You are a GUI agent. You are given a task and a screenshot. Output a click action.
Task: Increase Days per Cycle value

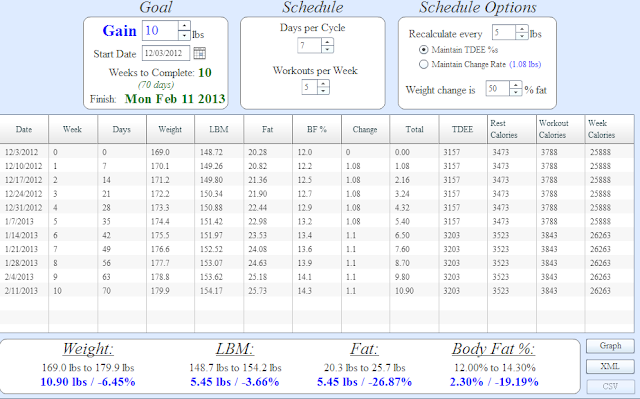click(x=327, y=41)
